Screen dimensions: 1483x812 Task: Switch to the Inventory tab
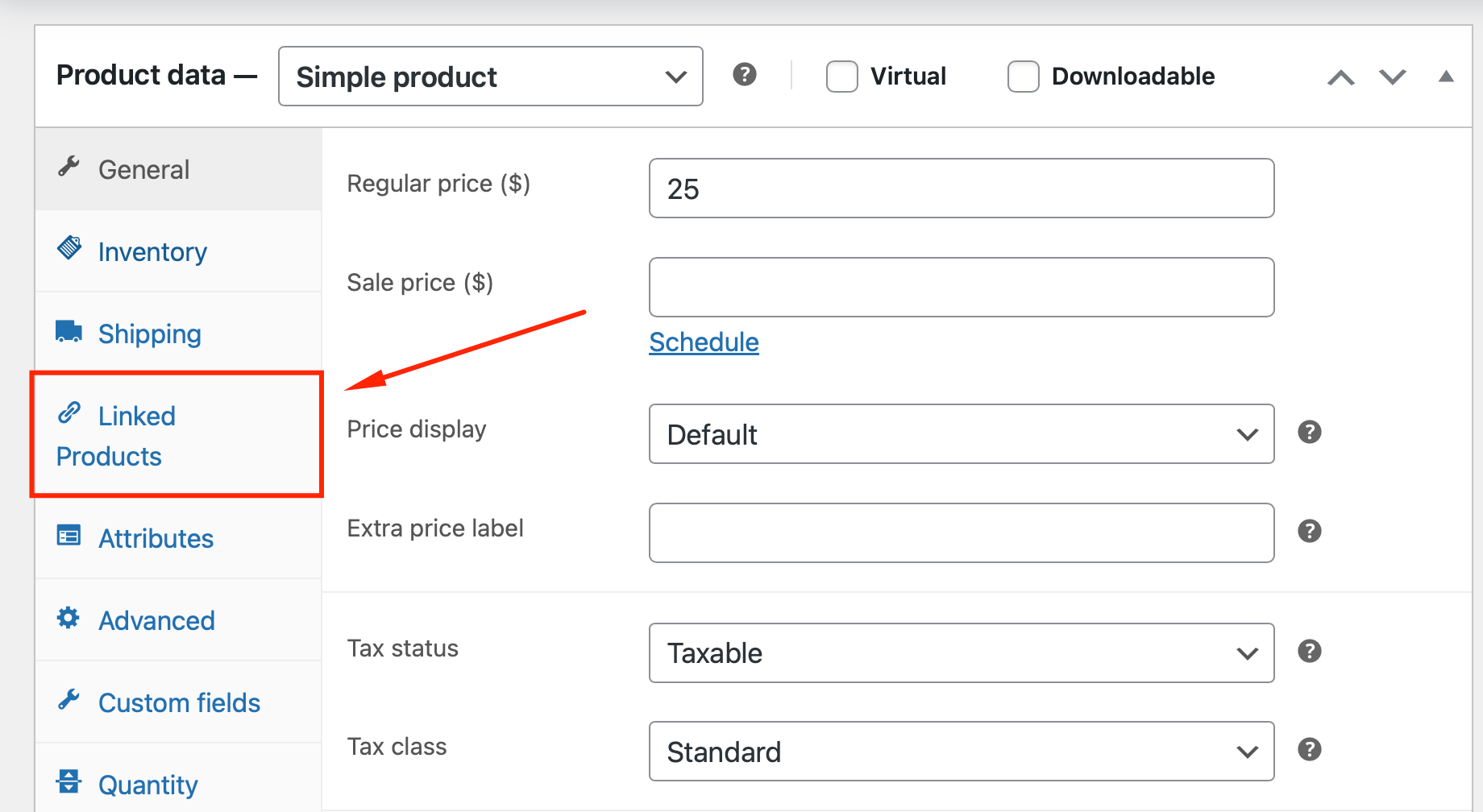tap(178, 251)
